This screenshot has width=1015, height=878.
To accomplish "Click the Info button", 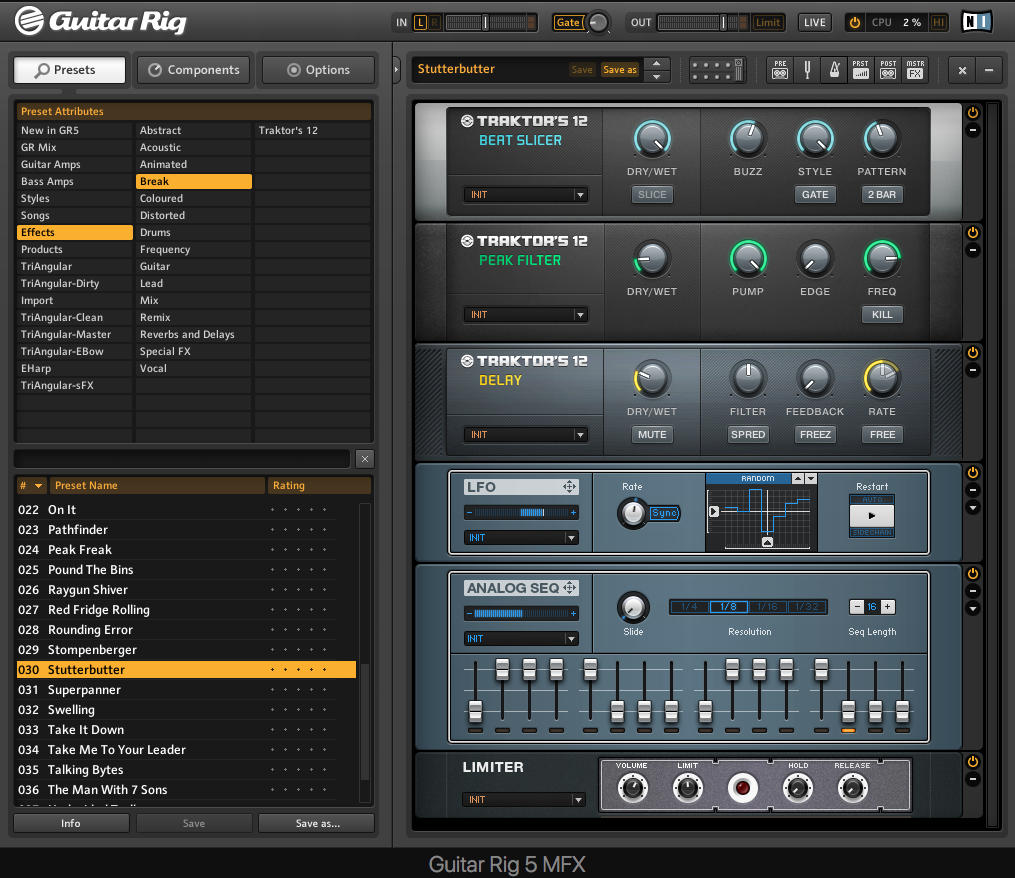I will point(71,823).
